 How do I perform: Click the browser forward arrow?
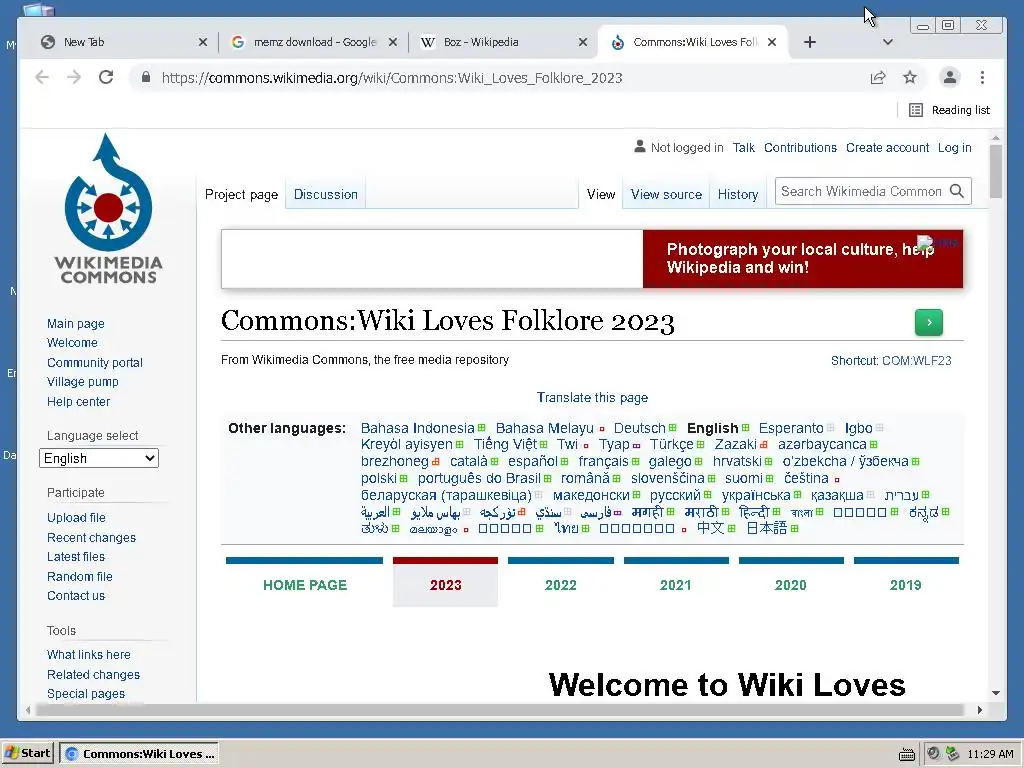(x=74, y=78)
